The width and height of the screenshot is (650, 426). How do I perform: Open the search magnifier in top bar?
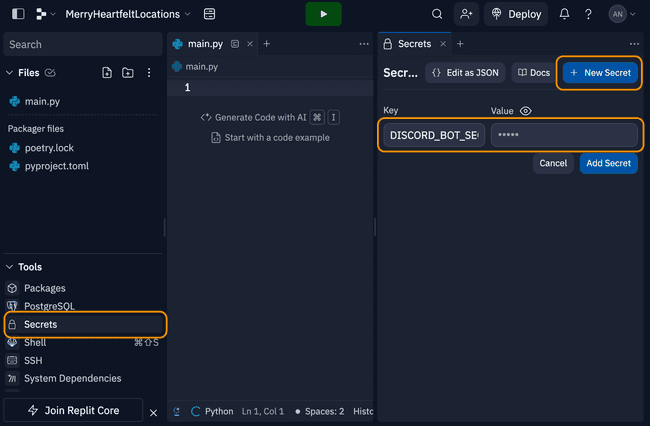click(437, 14)
